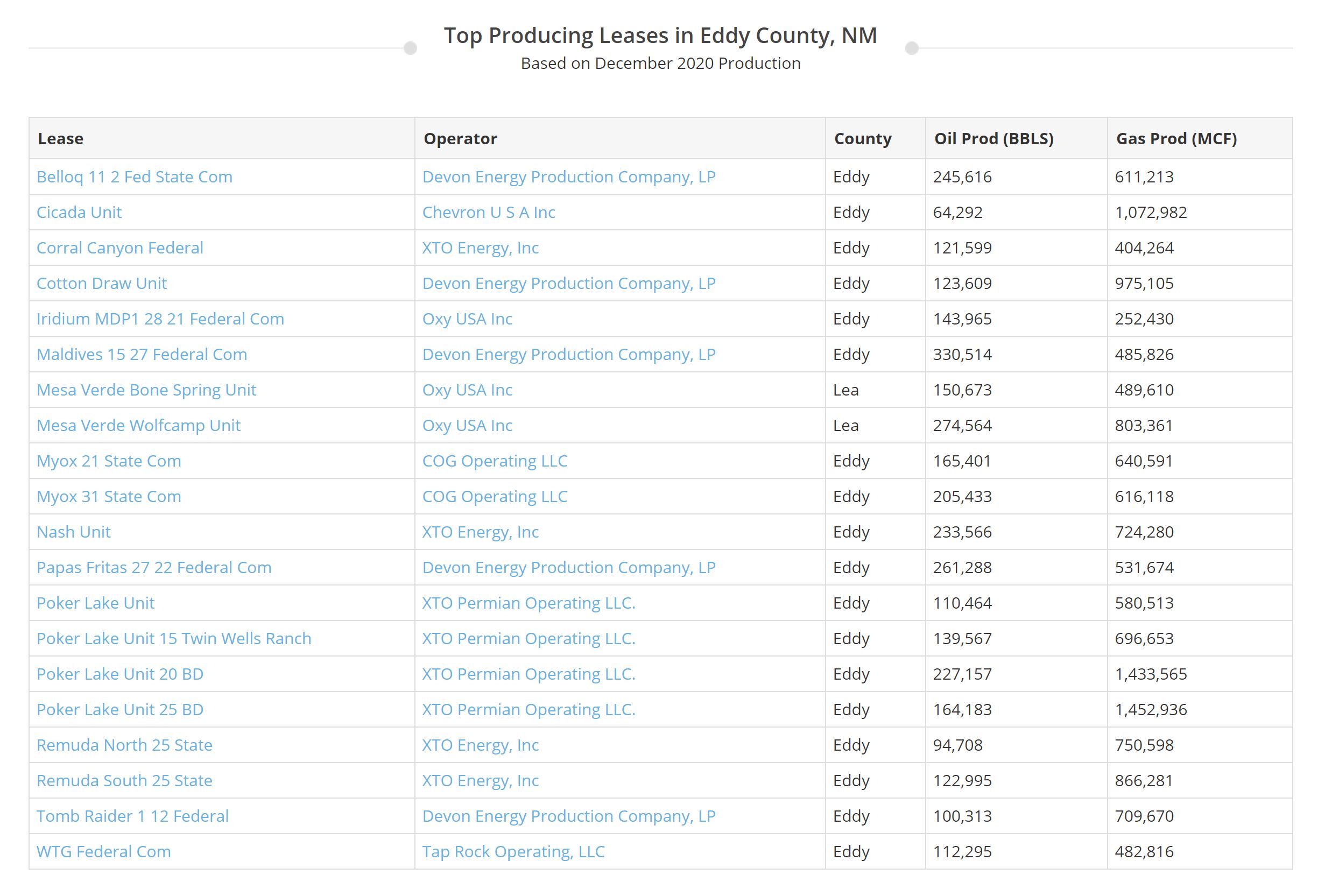Viewport: 1325px width, 896px height.
Task: Open XTO Energy, Inc in Remuda North row
Action: 481,745
